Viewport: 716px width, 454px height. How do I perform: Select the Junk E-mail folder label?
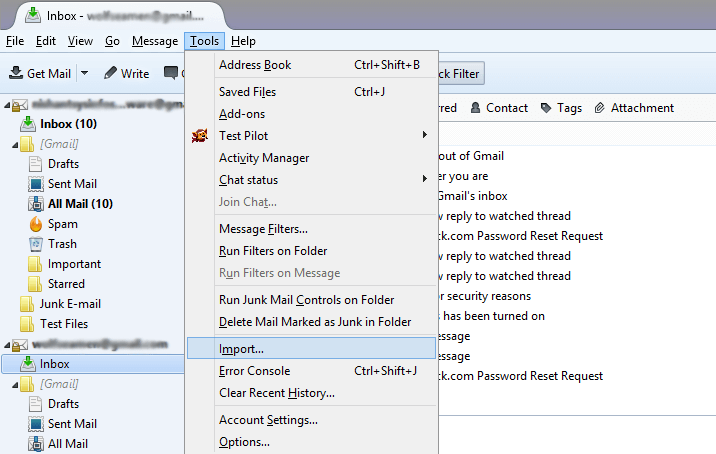tap(70, 304)
